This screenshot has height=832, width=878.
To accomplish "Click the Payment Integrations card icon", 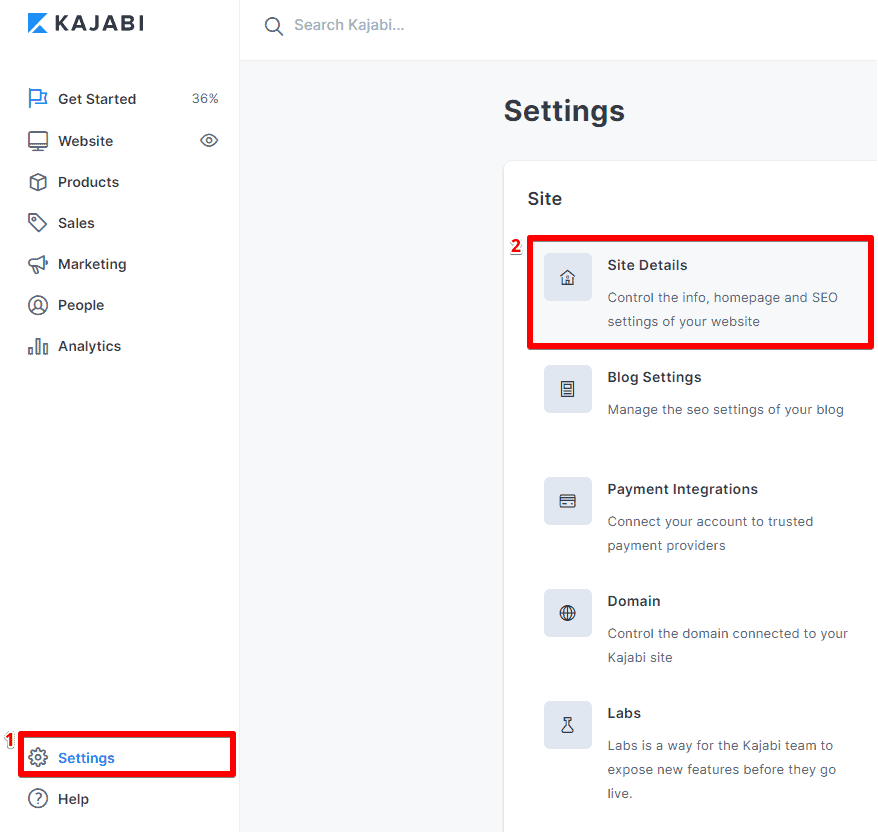I will (x=567, y=501).
